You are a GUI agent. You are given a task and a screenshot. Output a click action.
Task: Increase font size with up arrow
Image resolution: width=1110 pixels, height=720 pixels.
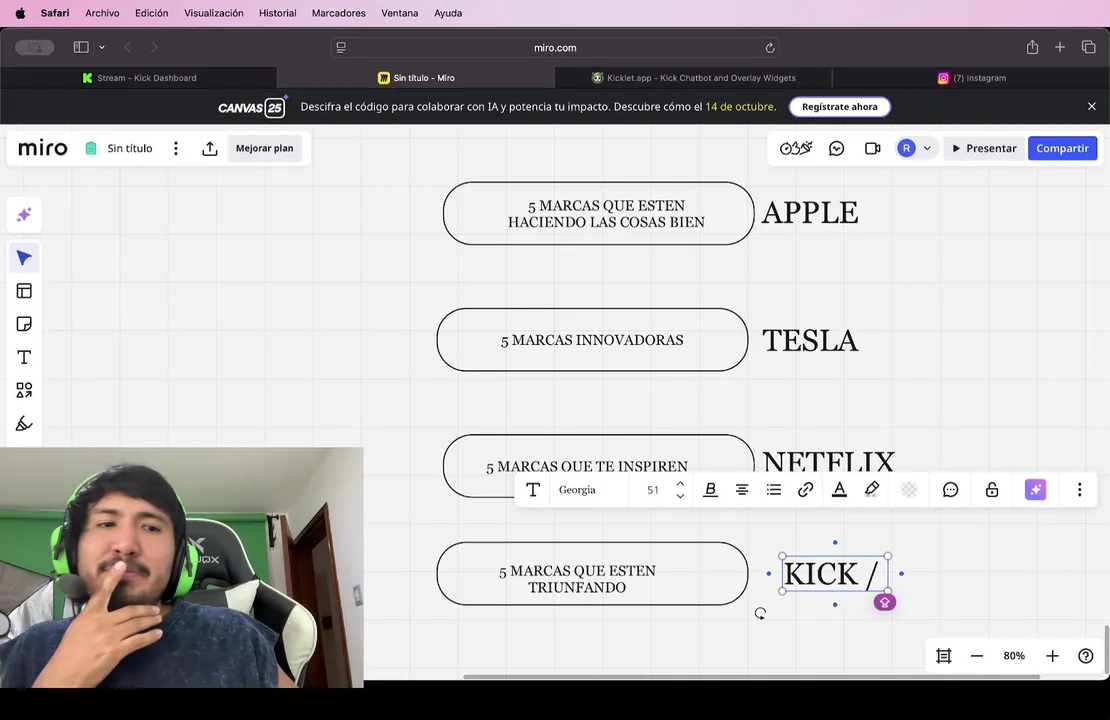680,484
